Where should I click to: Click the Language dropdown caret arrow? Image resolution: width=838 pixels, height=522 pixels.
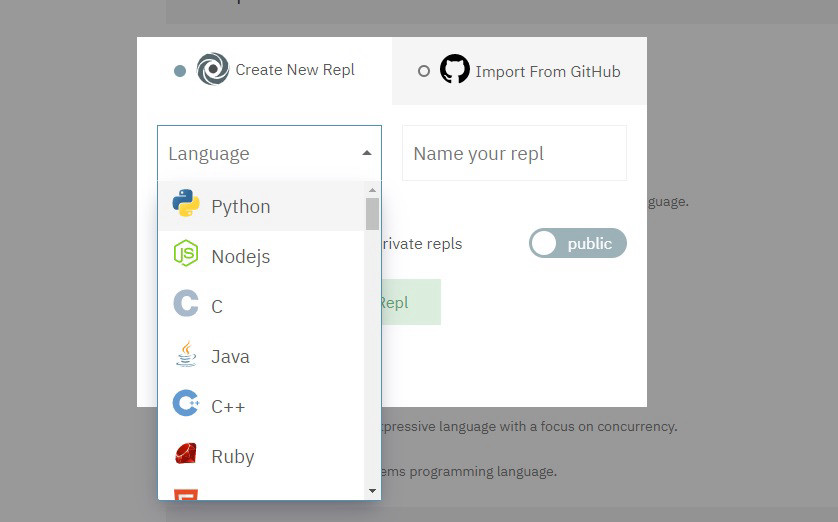coord(367,153)
